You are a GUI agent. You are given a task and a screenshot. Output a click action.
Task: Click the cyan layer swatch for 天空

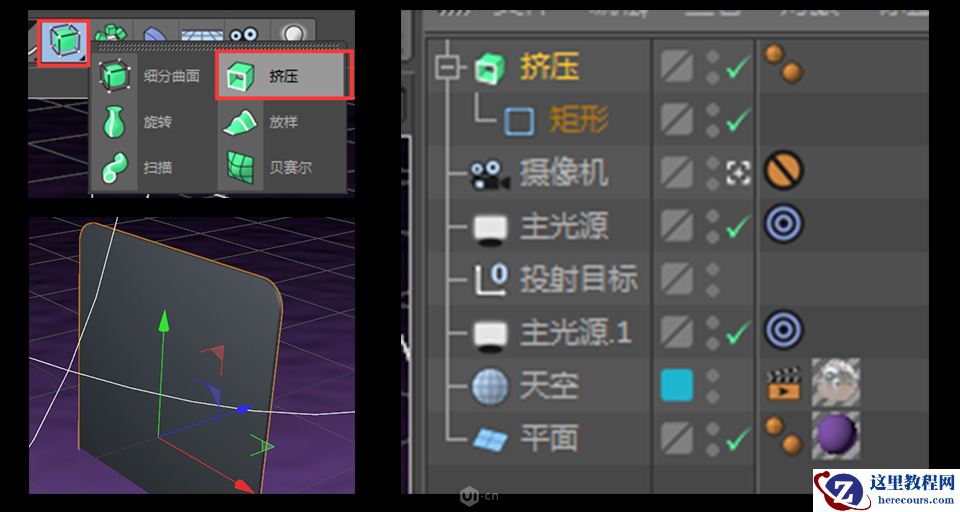(x=677, y=385)
